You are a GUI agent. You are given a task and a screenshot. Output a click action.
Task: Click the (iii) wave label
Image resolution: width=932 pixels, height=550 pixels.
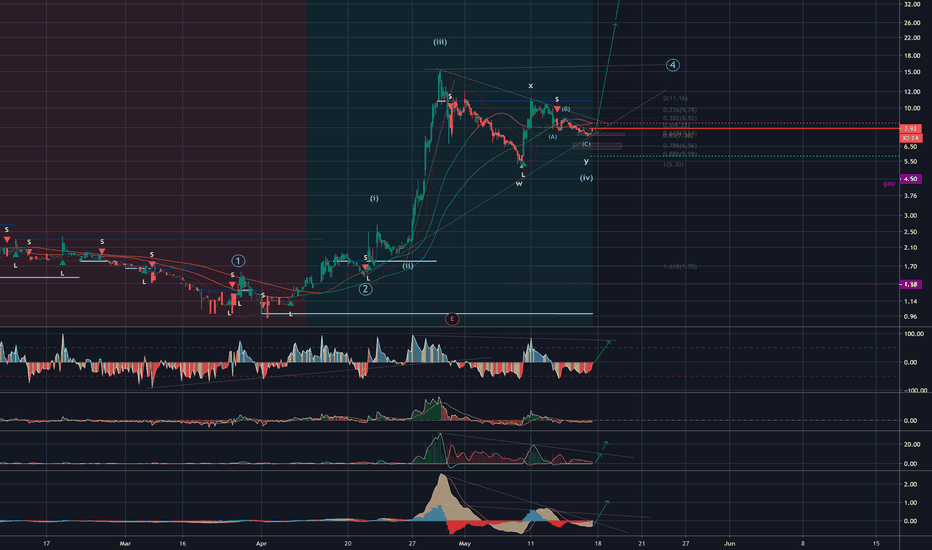click(x=440, y=42)
